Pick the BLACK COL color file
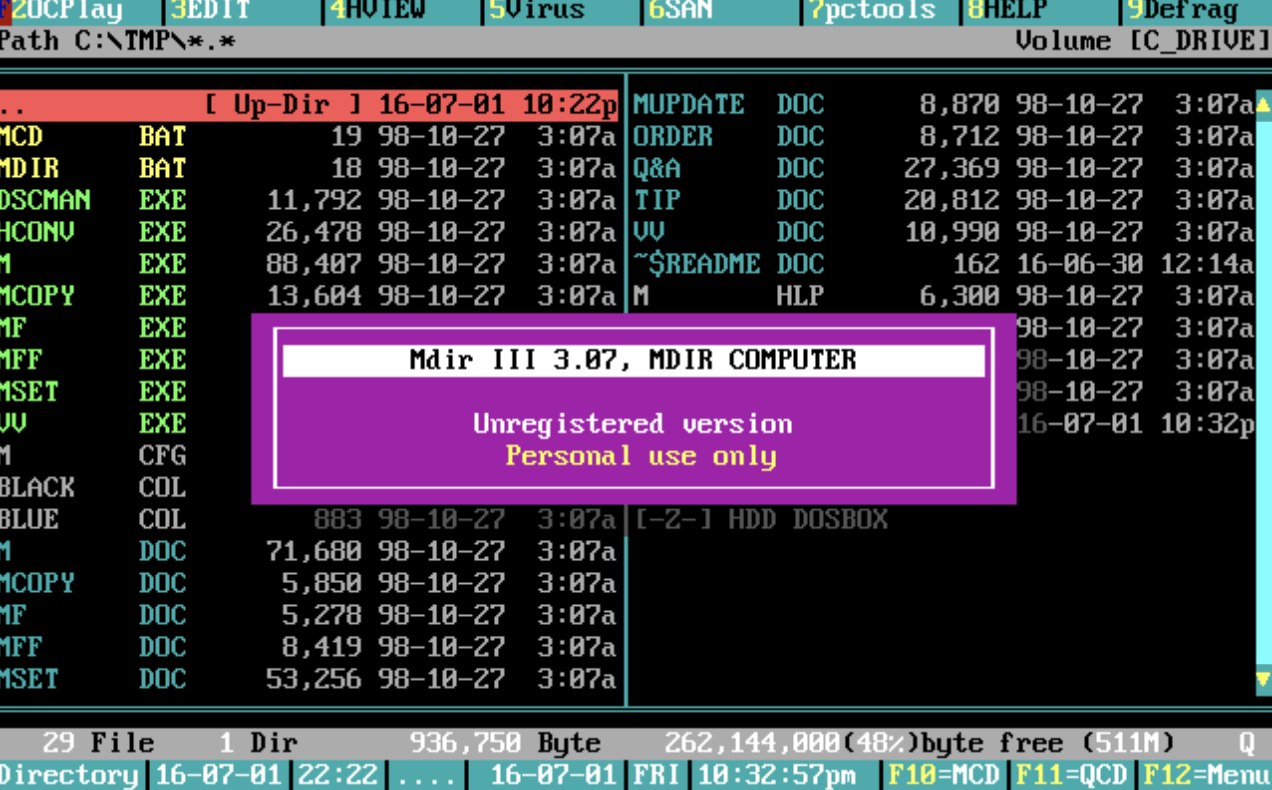The width and height of the screenshot is (1272, 790). click(x=125, y=489)
